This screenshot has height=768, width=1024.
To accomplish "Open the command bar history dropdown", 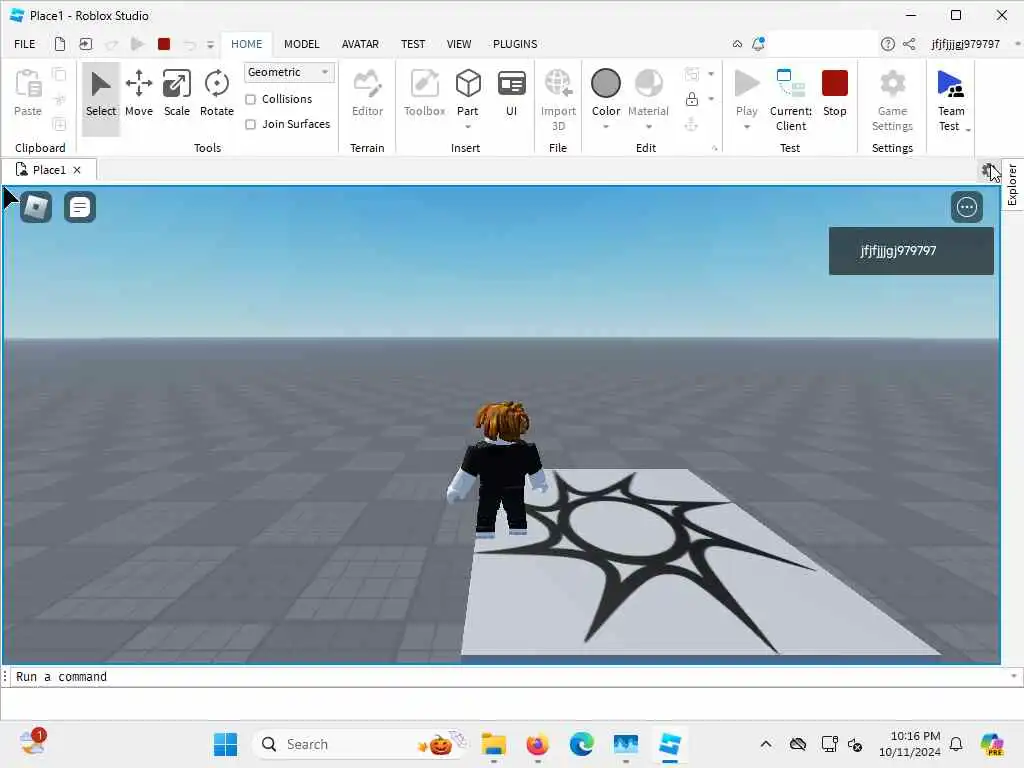I will (x=1014, y=676).
